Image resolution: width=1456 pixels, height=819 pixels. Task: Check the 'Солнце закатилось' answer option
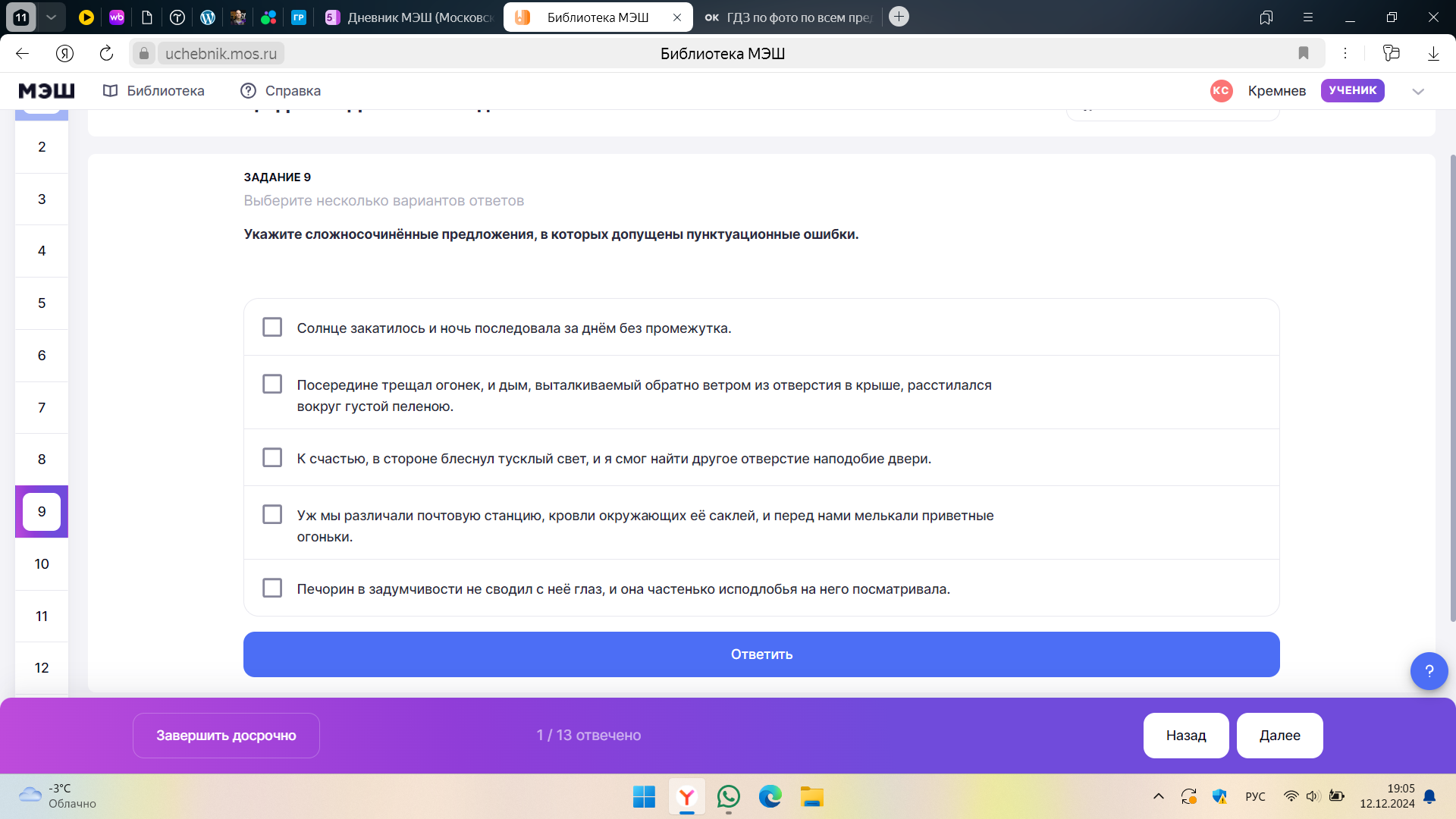click(x=272, y=327)
